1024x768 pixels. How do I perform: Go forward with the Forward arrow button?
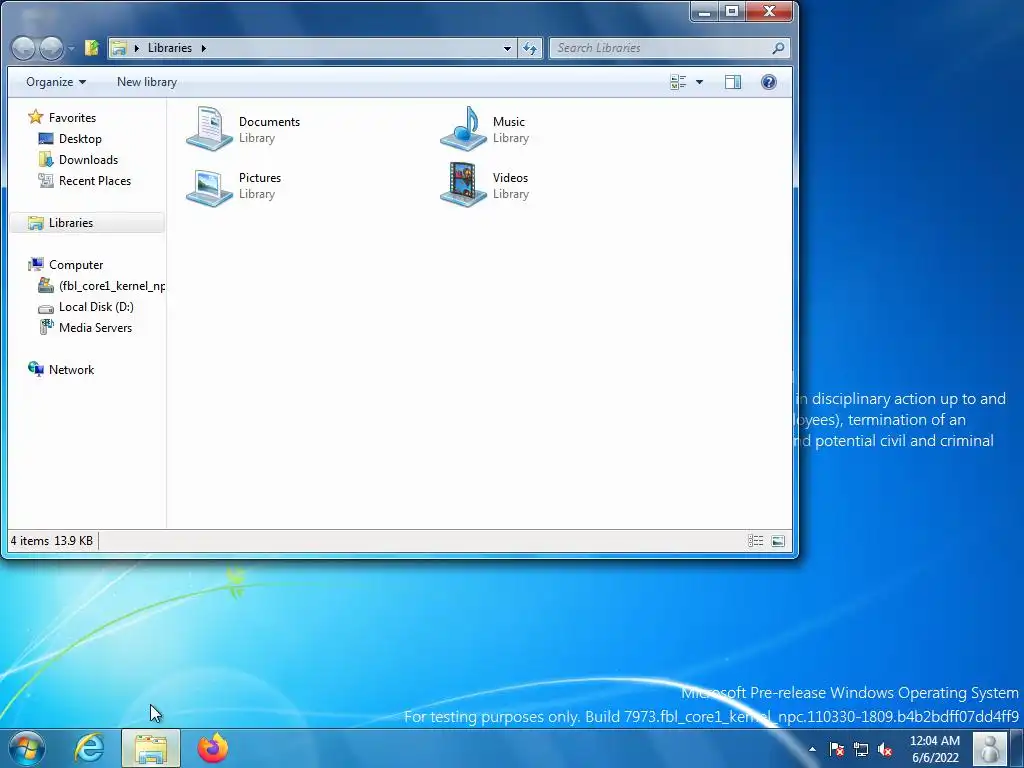[51, 48]
